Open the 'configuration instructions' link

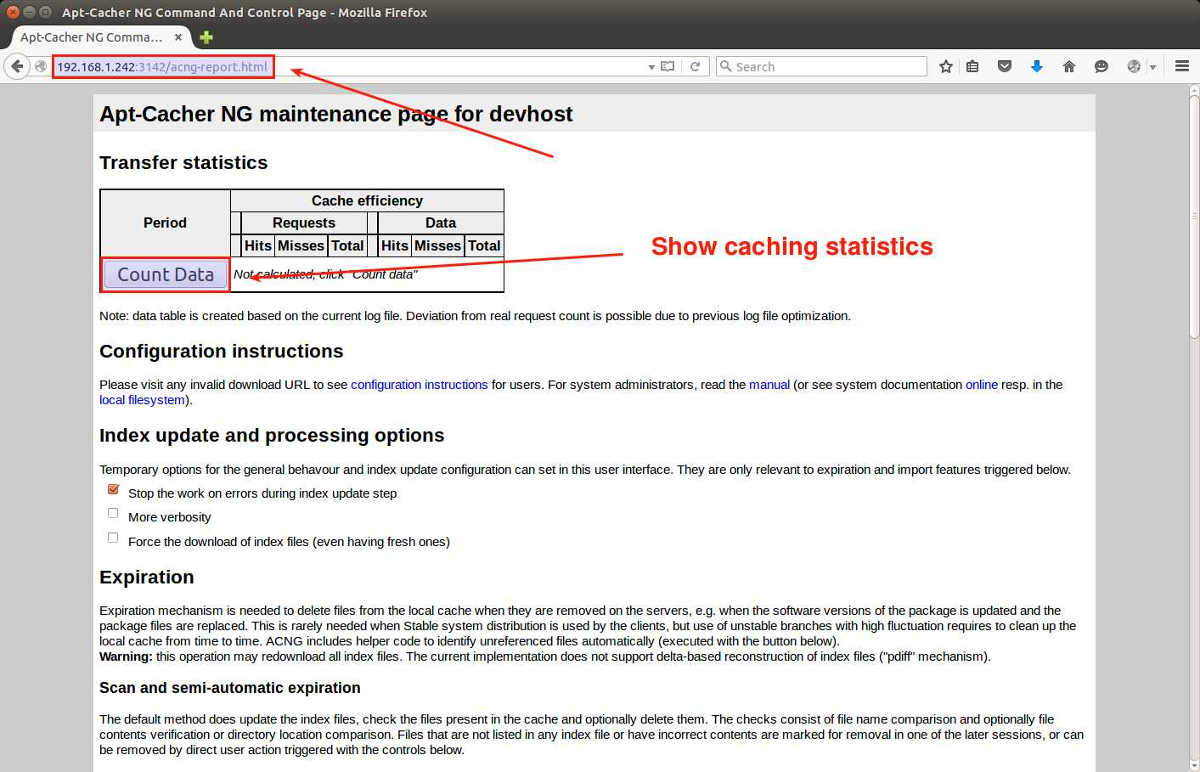419,385
